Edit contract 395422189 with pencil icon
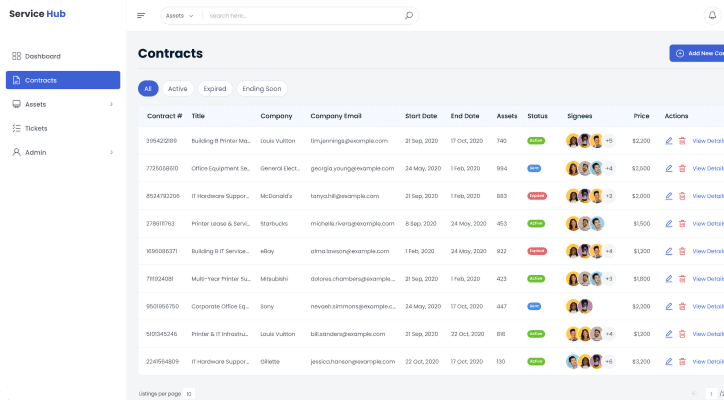The image size is (724, 400). coord(669,141)
